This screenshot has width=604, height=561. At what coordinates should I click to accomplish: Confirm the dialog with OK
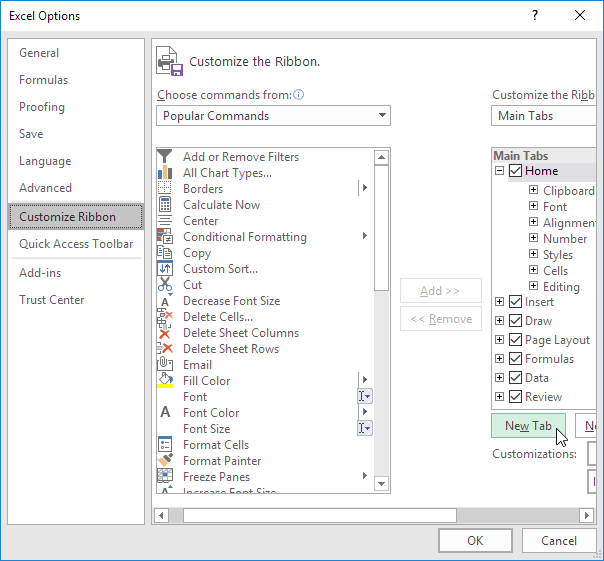(x=475, y=540)
